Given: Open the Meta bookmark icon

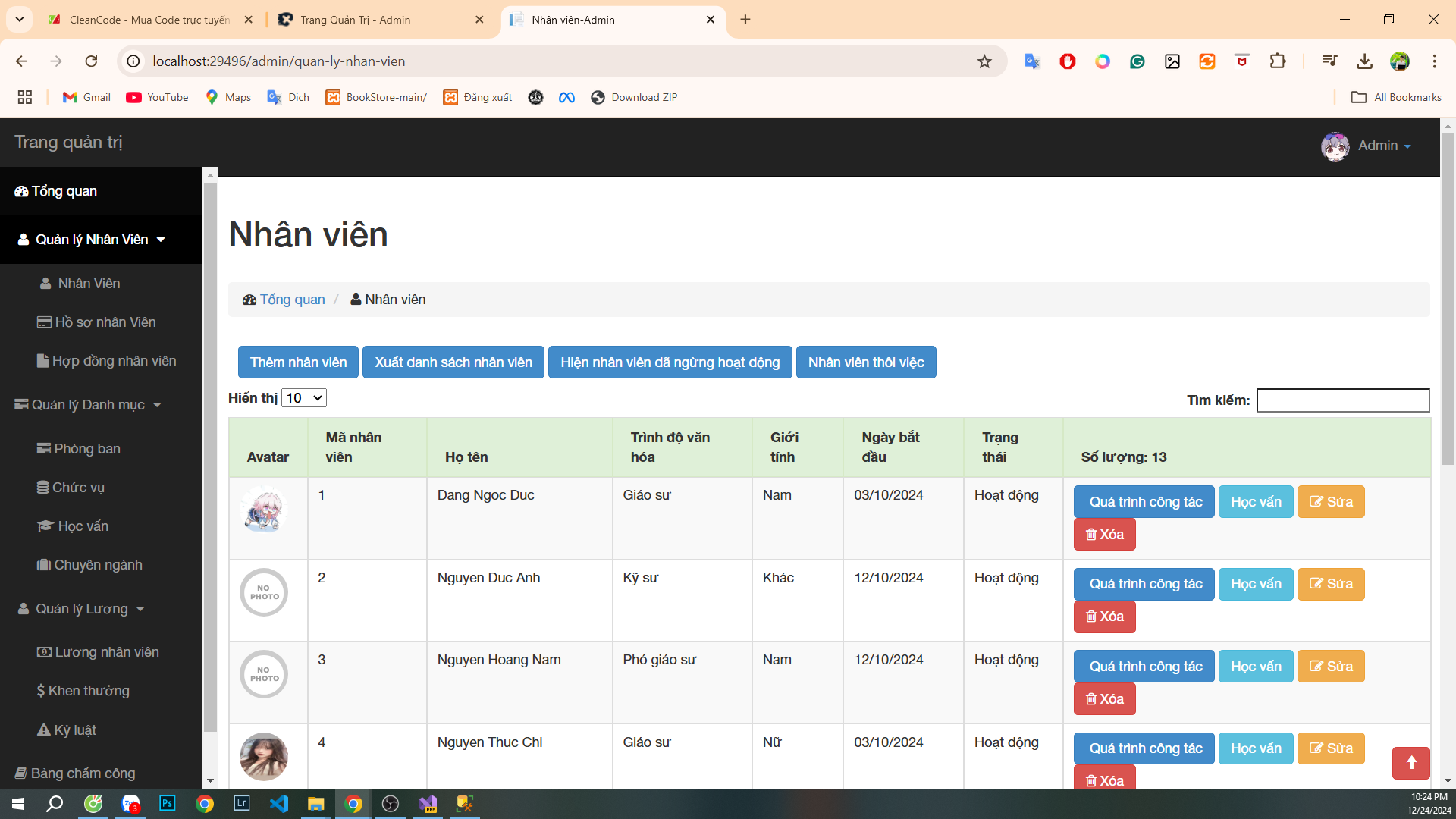Looking at the screenshot, I should [566, 97].
